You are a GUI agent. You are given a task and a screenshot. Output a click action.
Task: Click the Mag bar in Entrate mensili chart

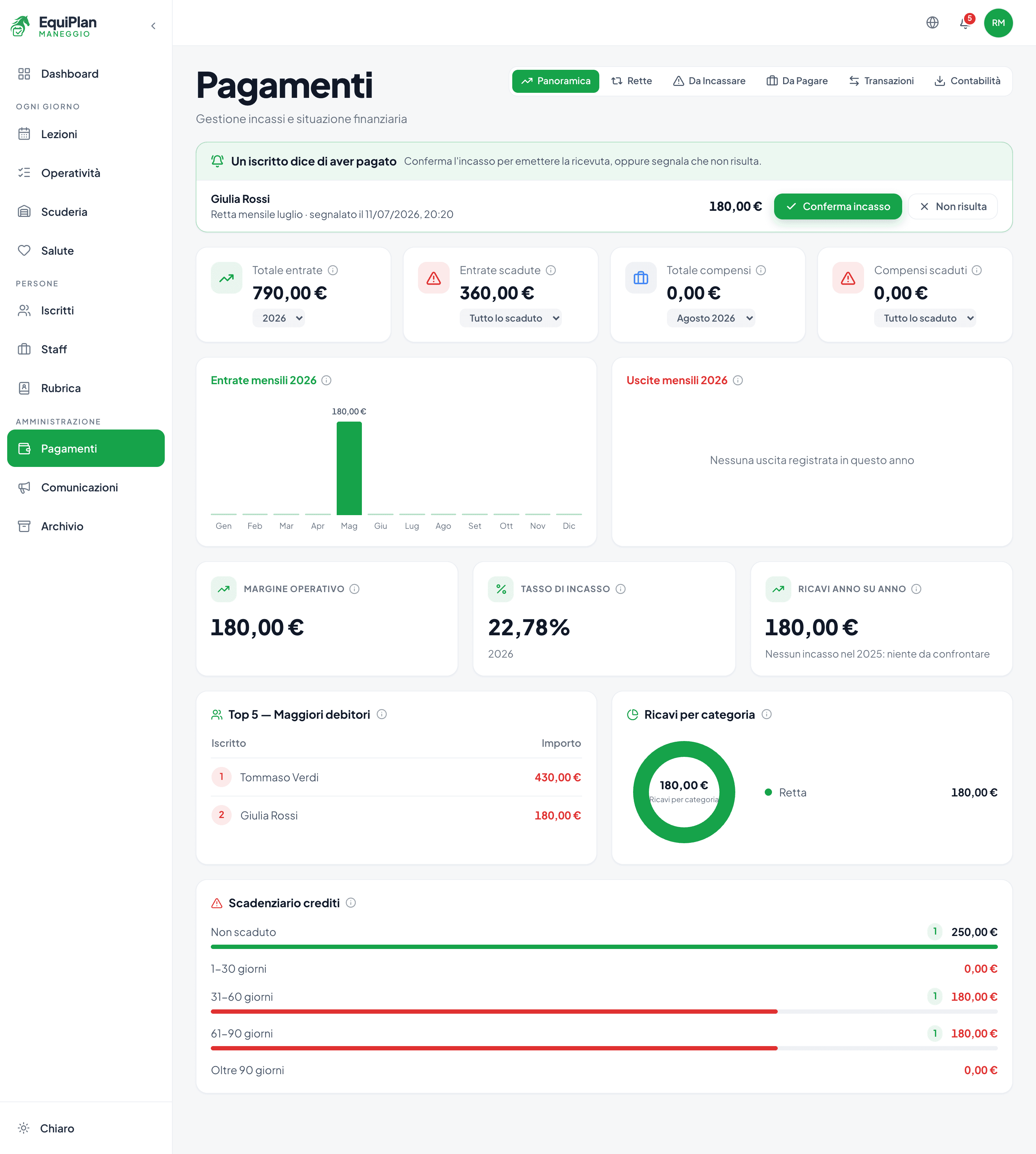coord(349,468)
